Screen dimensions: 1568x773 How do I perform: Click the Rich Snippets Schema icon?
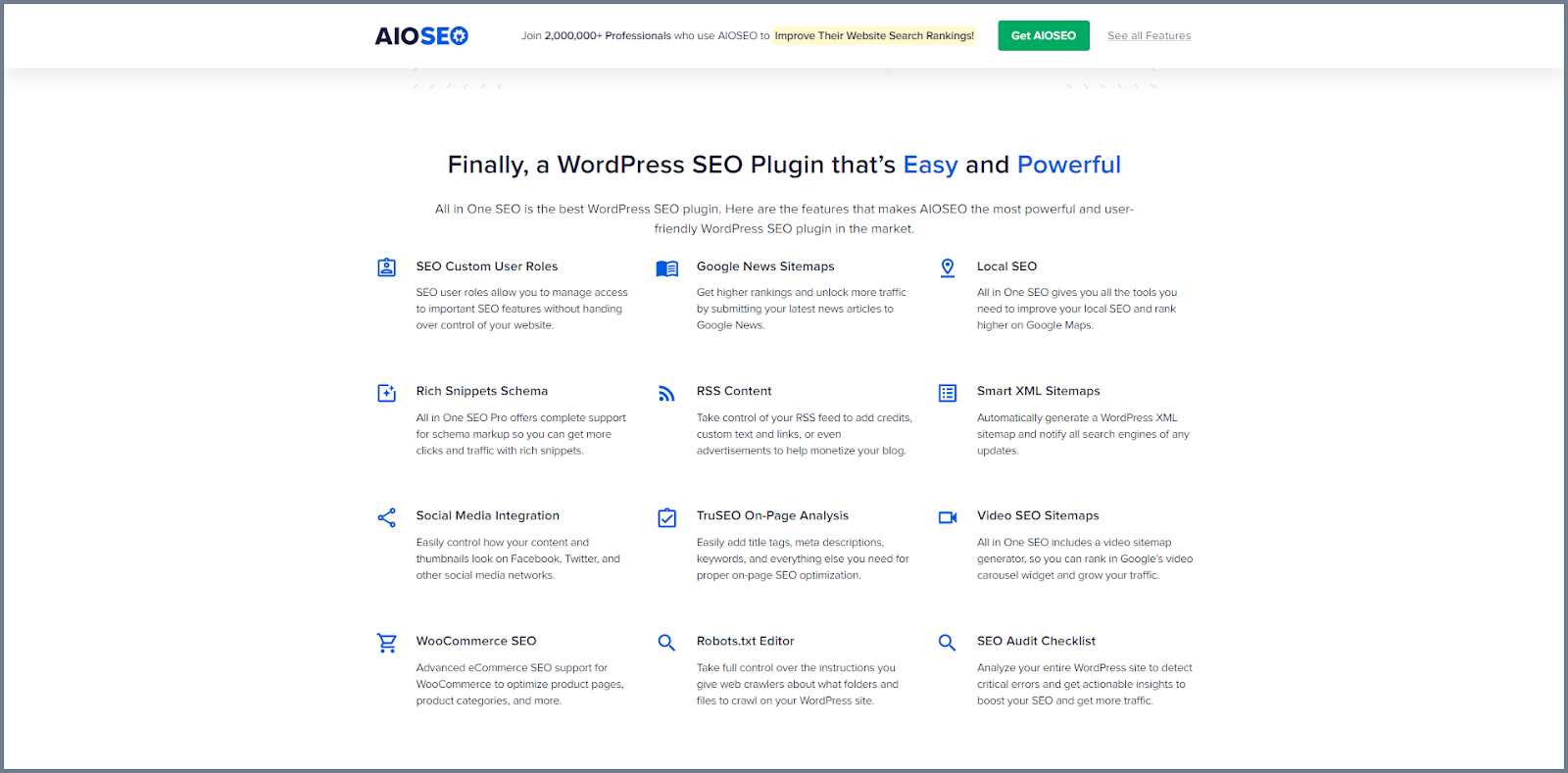click(x=387, y=393)
